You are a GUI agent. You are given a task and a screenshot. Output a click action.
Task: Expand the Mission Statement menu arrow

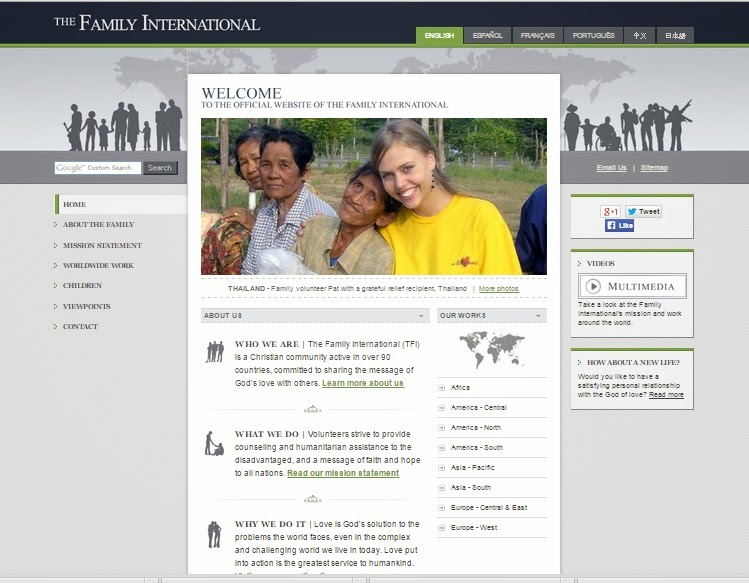(55, 246)
